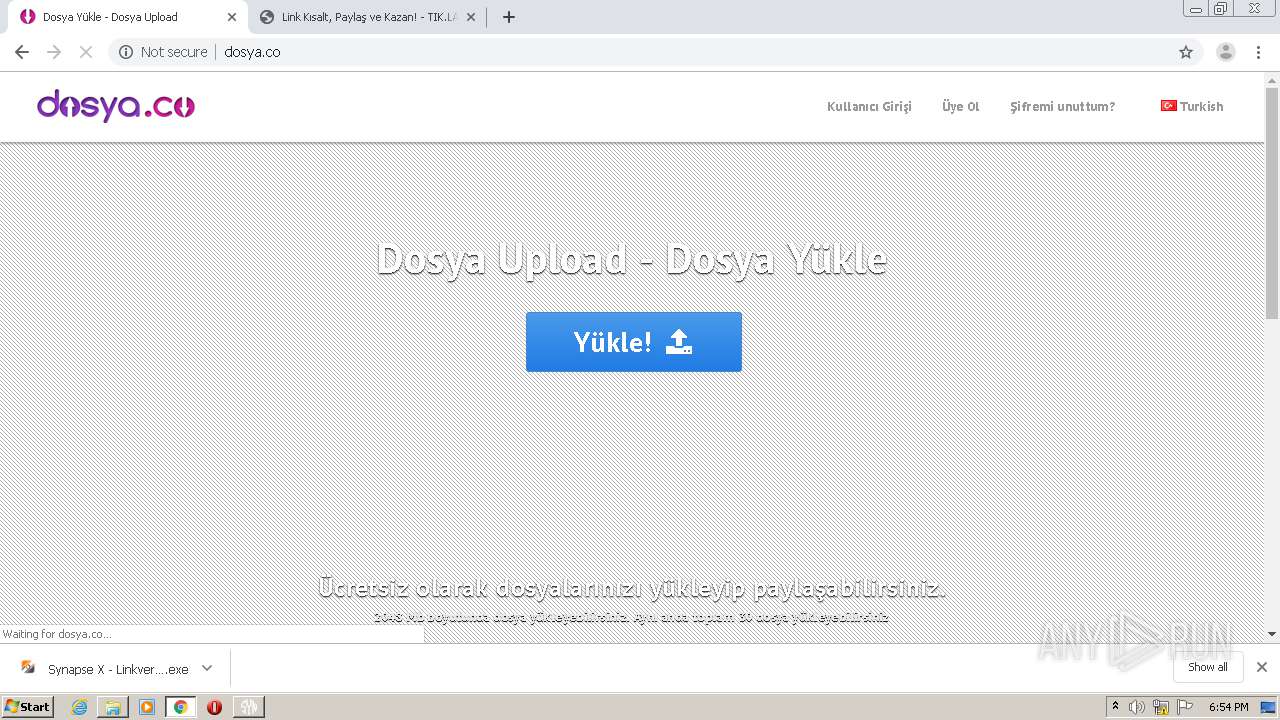Open the media player taskbar icon
1280x720 pixels.
click(147, 707)
